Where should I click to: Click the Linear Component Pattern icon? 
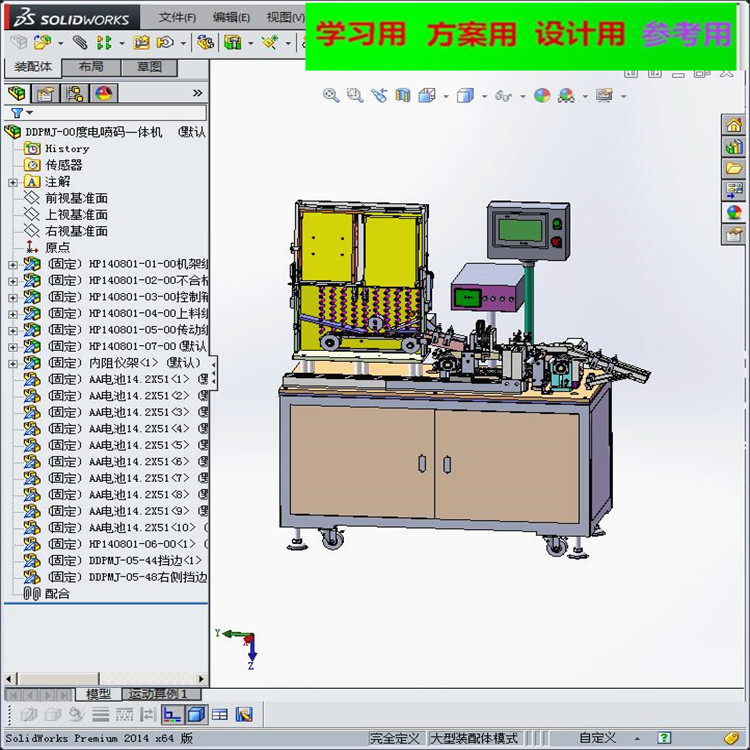pos(104,43)
